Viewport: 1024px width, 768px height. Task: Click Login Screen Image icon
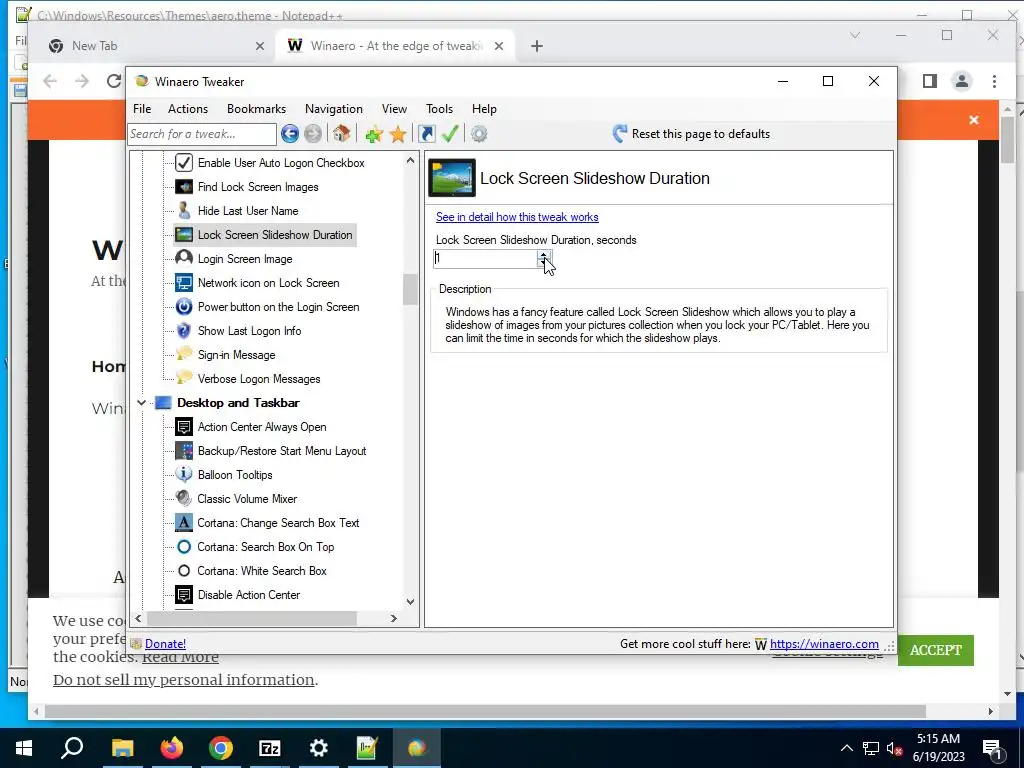pyautogui.click(x=184, y=259)
